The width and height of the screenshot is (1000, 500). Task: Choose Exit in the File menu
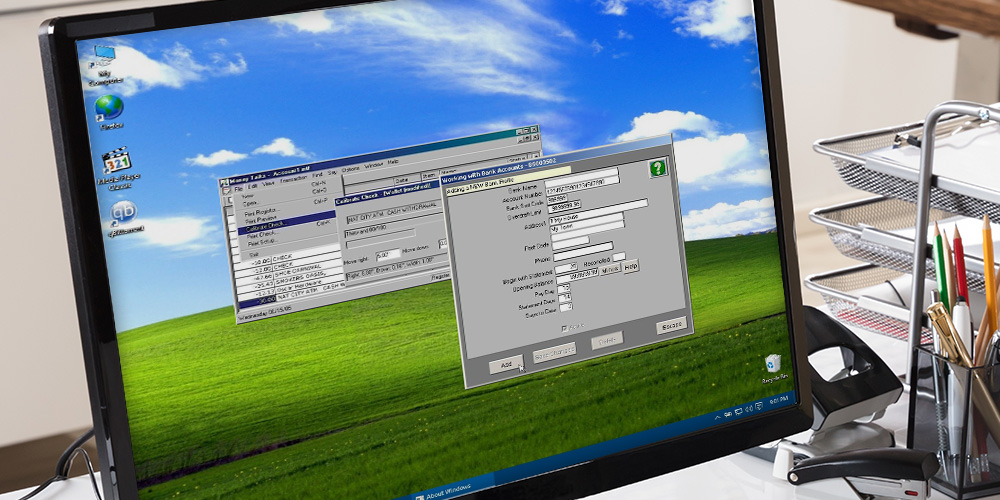point(254,254)
